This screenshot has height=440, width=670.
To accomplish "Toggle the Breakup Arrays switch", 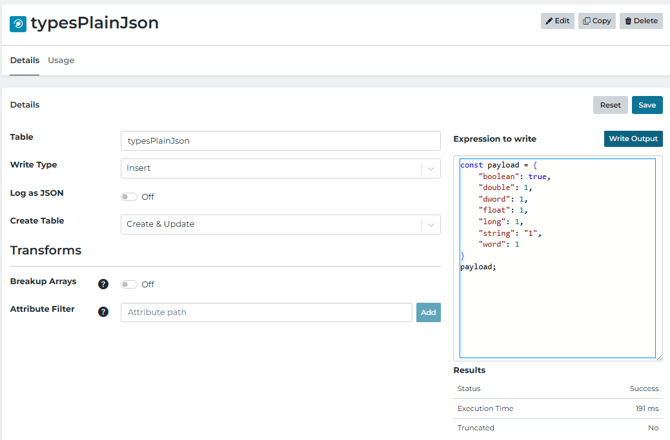I will click(129, 285).
